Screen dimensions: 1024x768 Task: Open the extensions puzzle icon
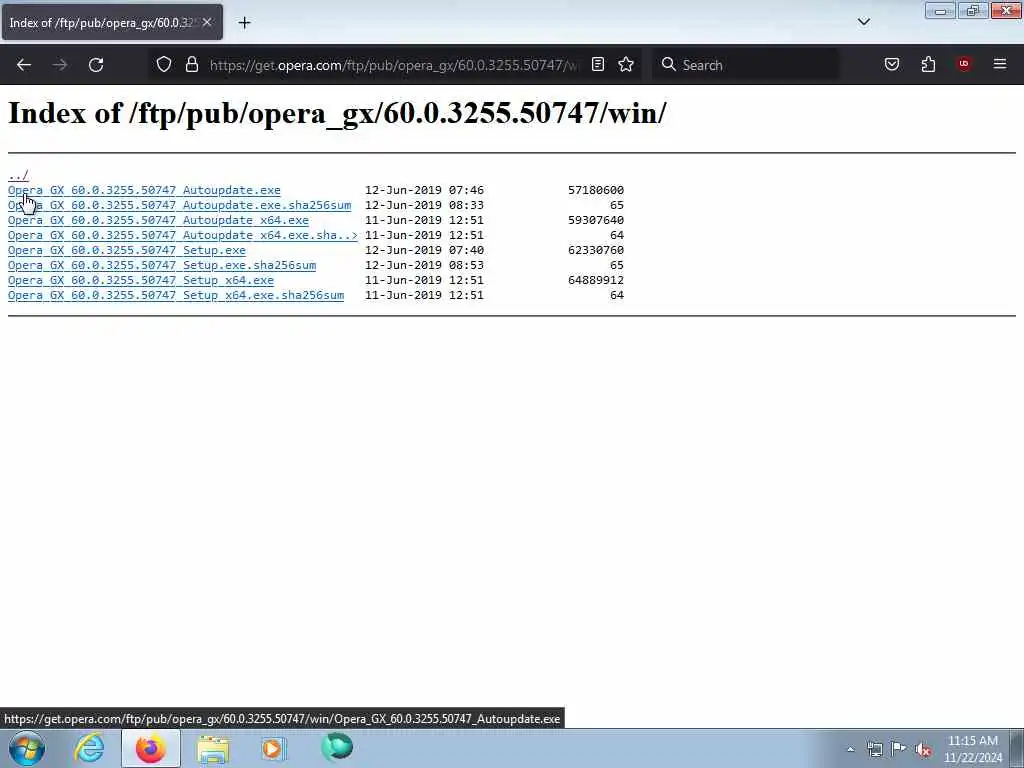[x=928, y=64]
